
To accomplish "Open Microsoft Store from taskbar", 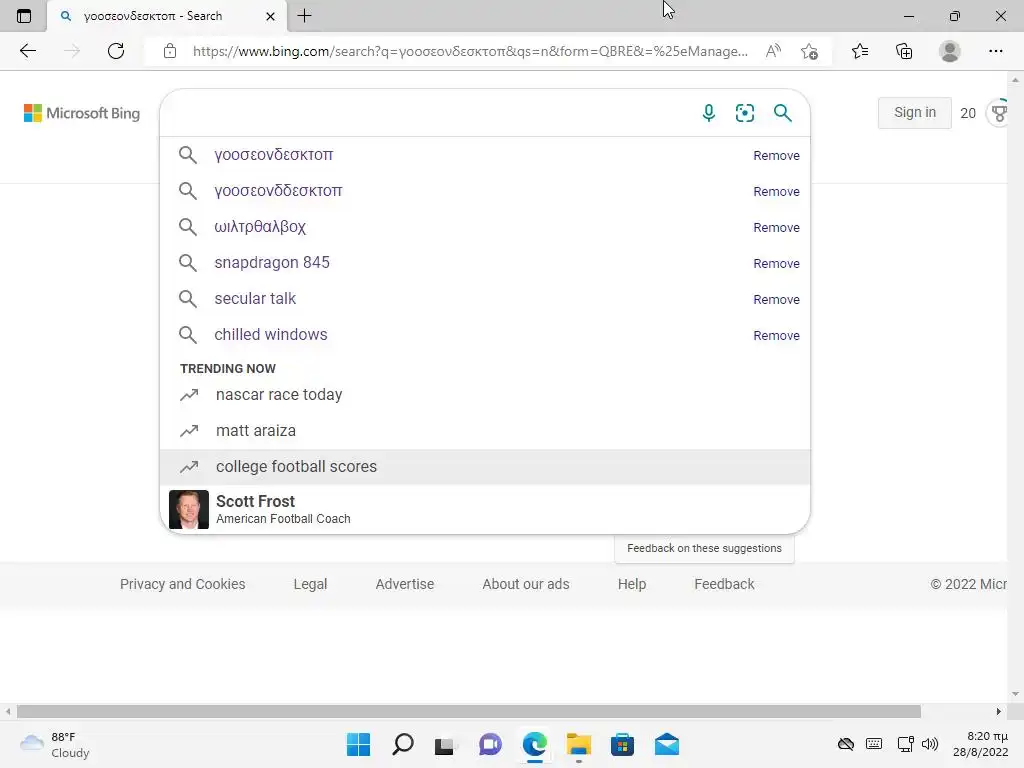I will [622, 744].
